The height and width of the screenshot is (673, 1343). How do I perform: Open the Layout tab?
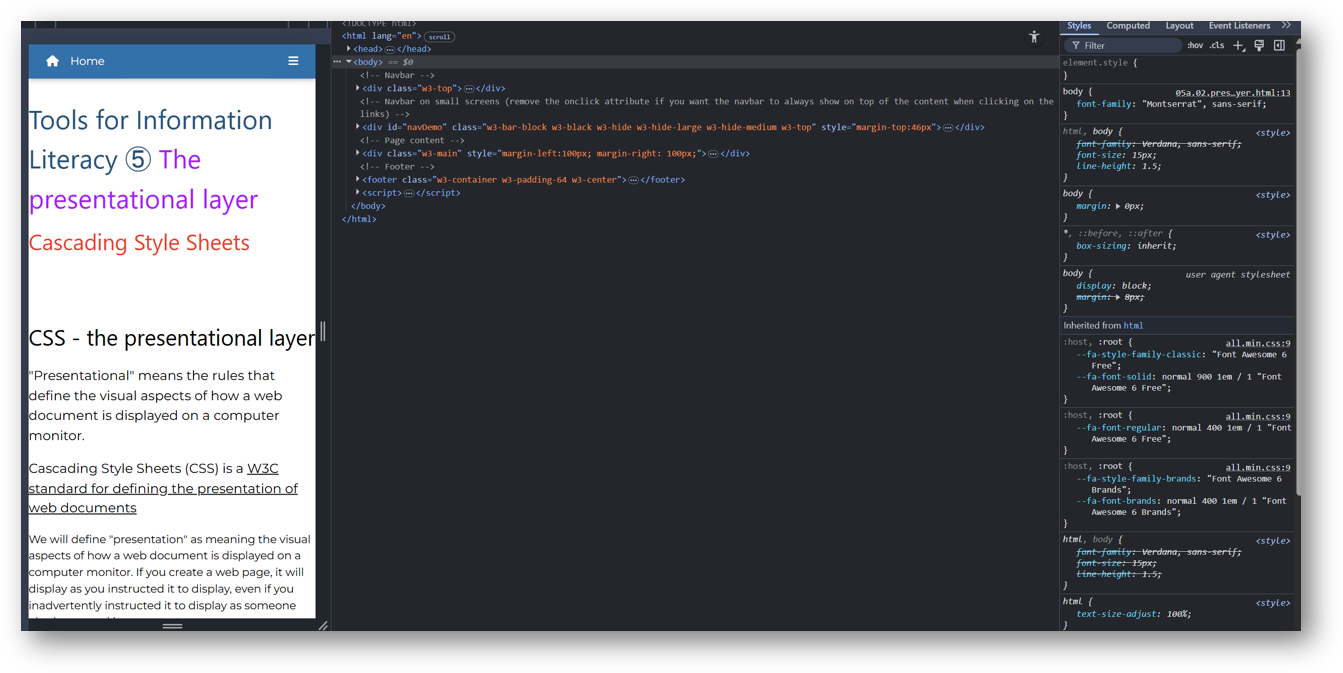(x=1179, y=26)
